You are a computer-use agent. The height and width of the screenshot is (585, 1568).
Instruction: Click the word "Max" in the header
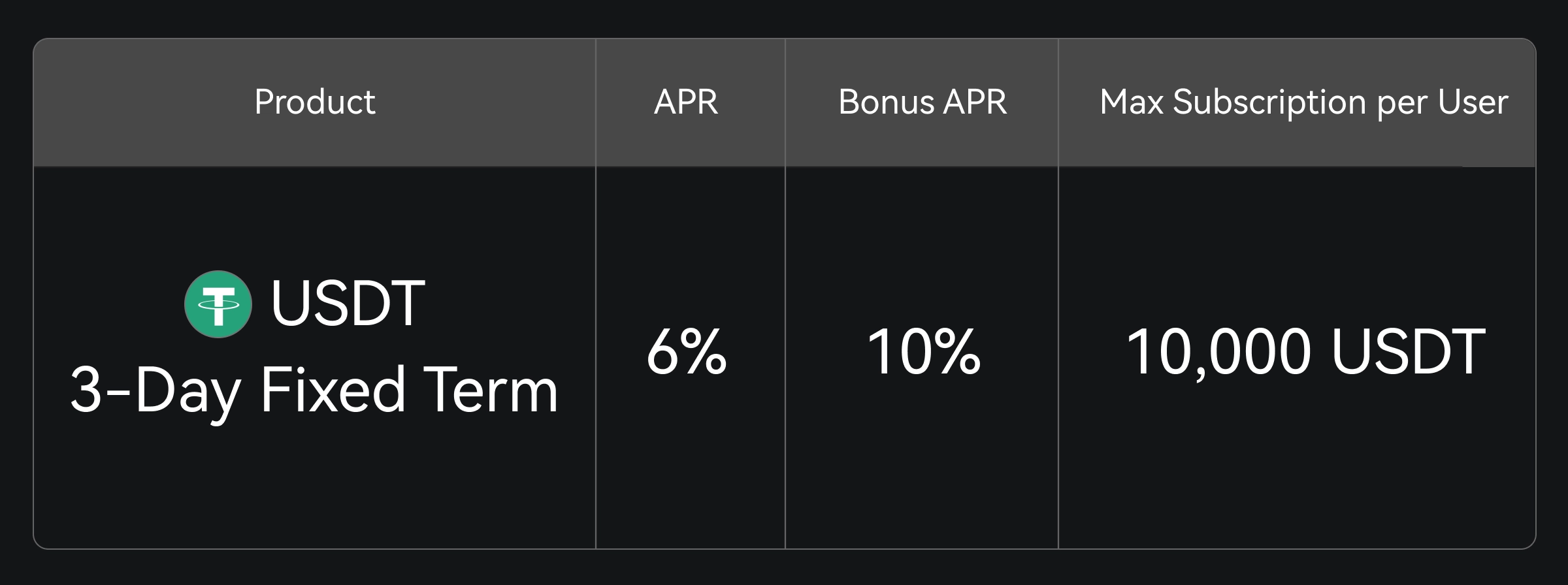coord(1131,103)
